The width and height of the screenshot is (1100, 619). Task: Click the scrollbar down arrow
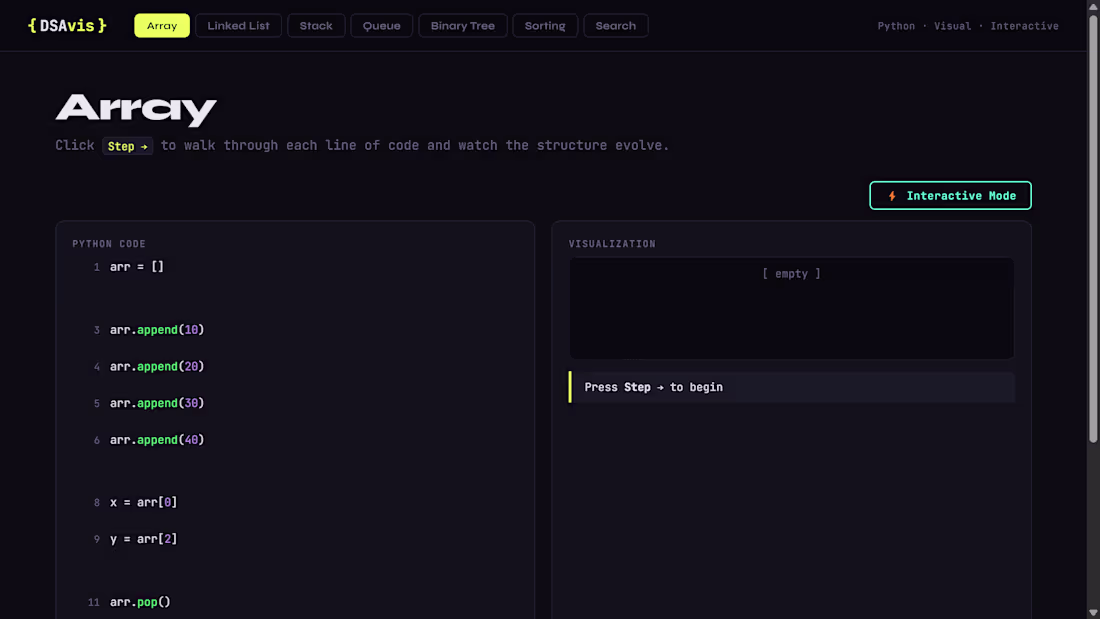[1093, 612]
